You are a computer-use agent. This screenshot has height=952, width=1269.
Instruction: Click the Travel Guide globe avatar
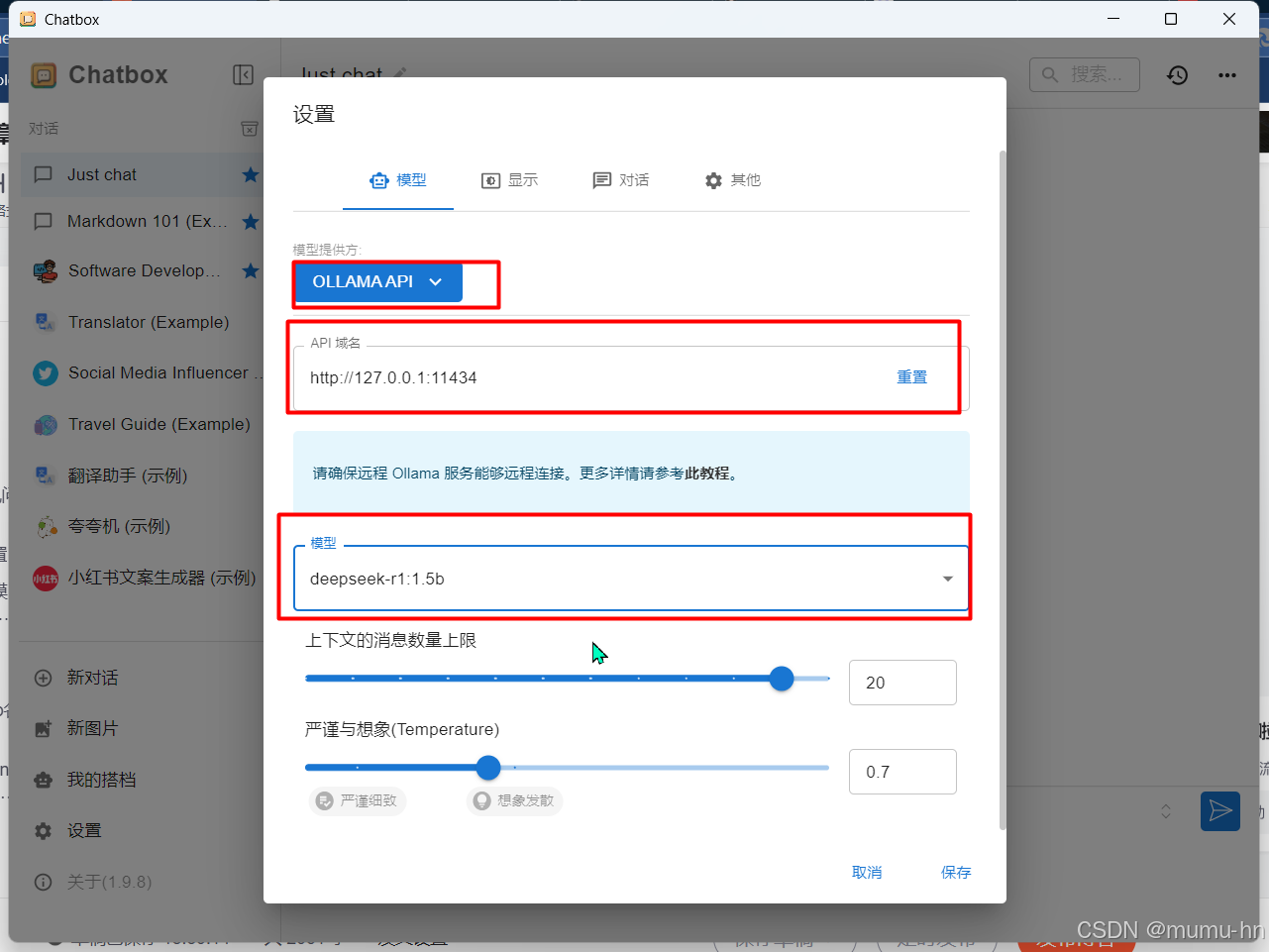[46, 425]
